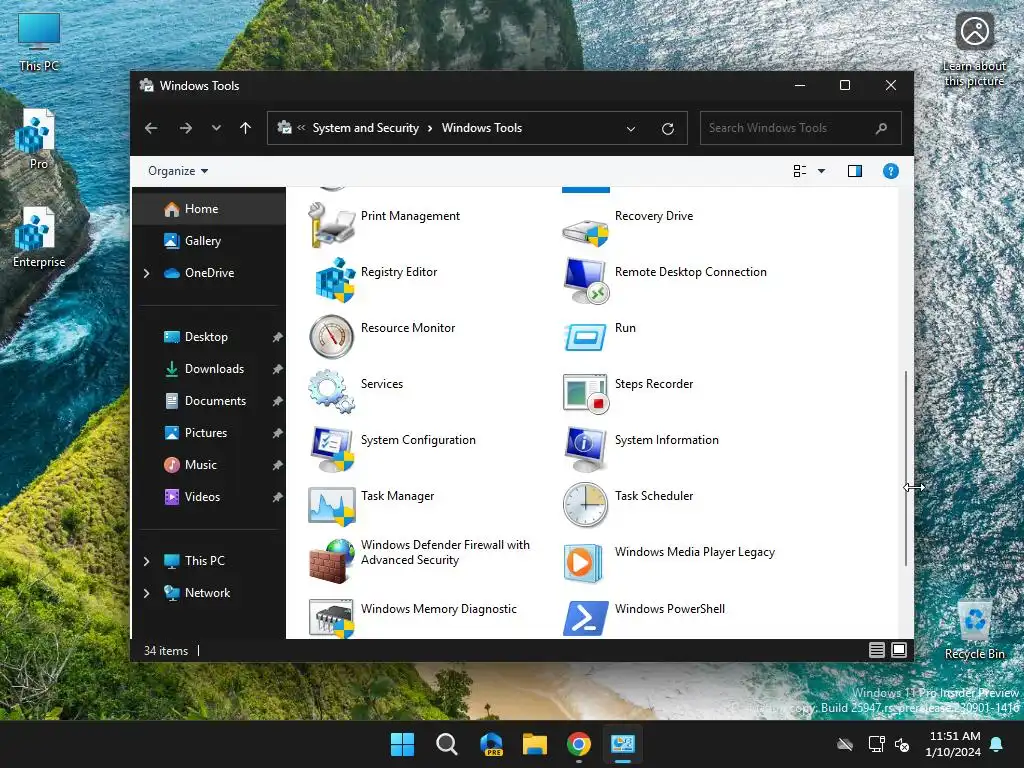Click the vertical scrollbar thumb
Screen dimensions: 1024x768
click(906, 468)
